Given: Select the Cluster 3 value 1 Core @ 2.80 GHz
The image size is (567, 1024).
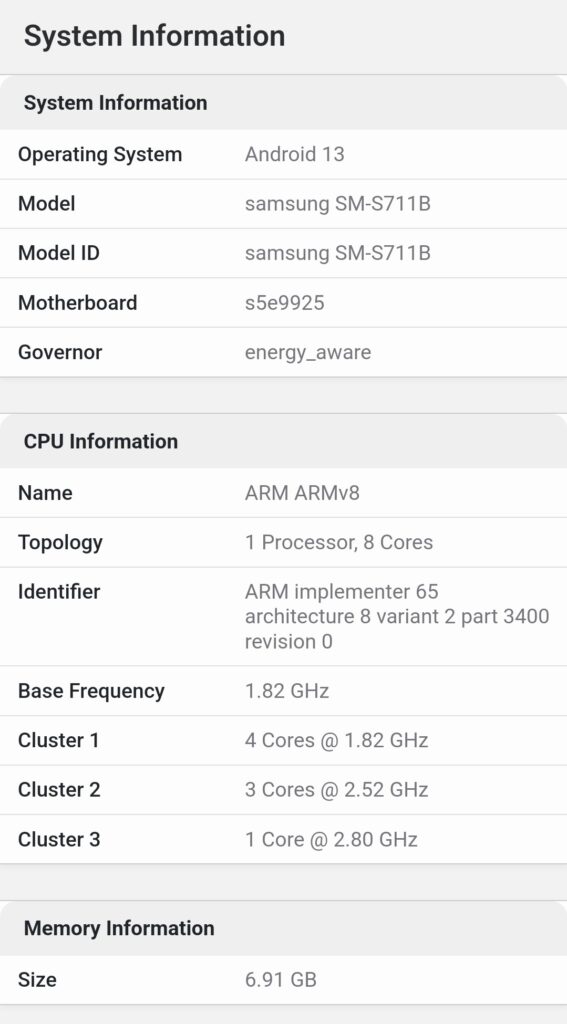Looking at the screenshot, I should [331, 840].
